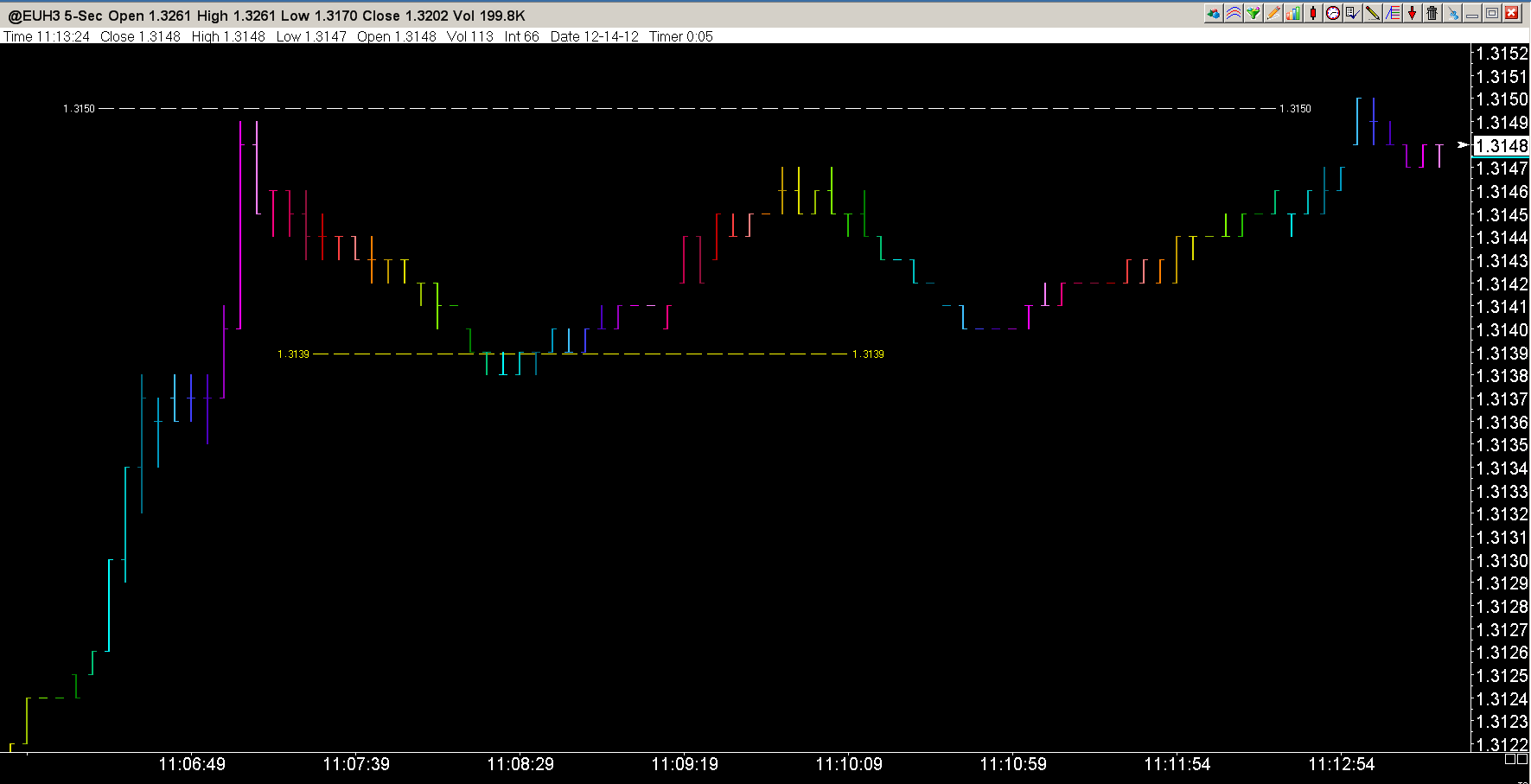Click the 11:10:59 time axis label

click(x=1013, y=764)
